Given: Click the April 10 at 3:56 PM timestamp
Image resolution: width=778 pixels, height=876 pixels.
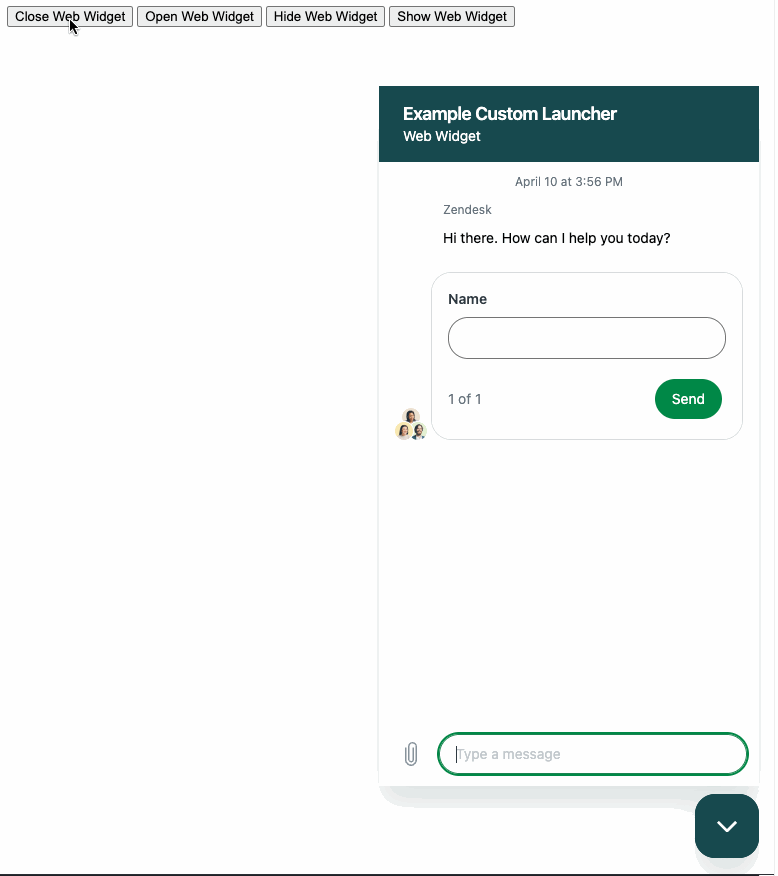Looking at the screenshot, I should (569, 182).
